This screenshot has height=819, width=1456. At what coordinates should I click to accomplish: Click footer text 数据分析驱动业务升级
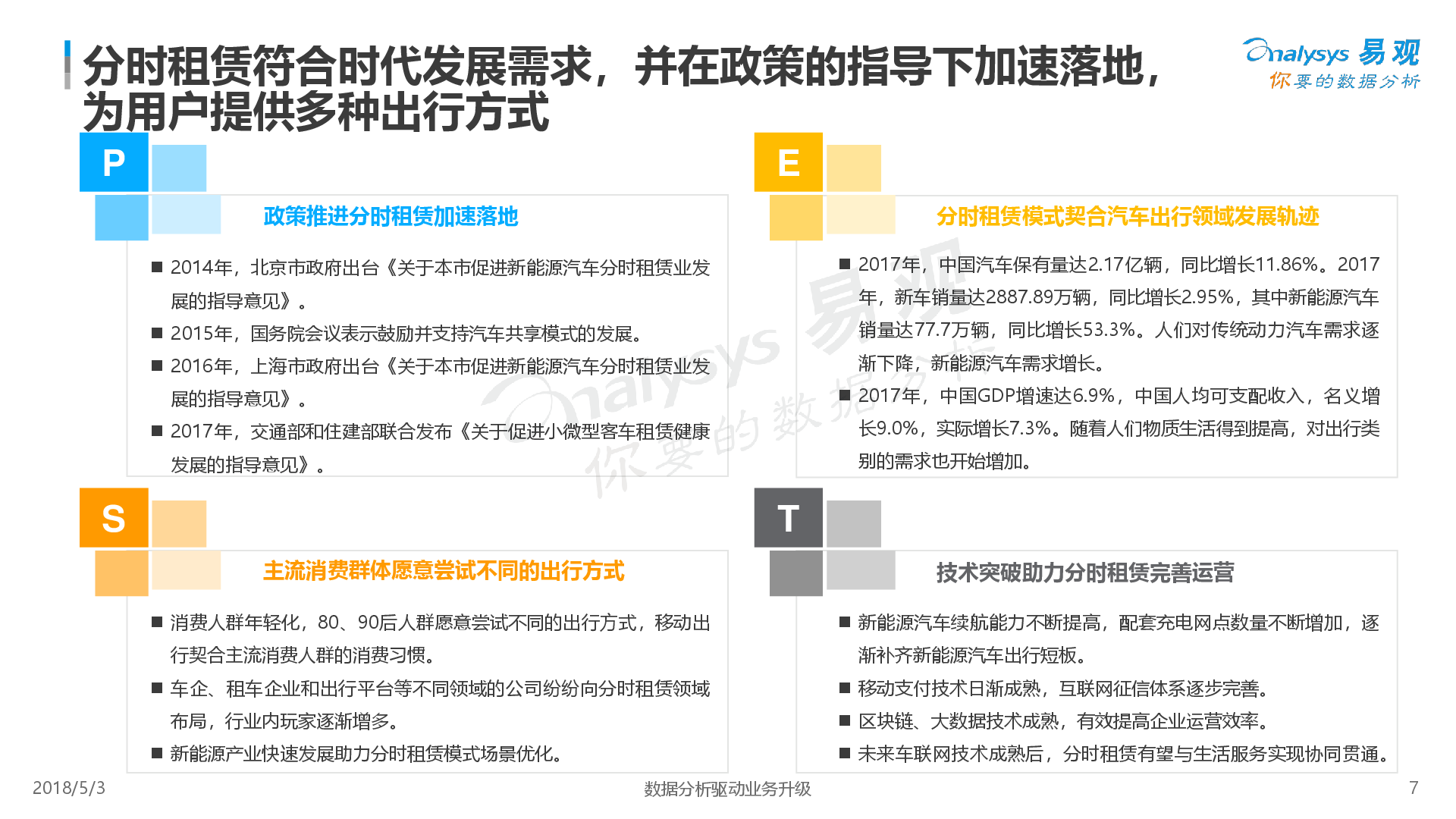(727, 789)
